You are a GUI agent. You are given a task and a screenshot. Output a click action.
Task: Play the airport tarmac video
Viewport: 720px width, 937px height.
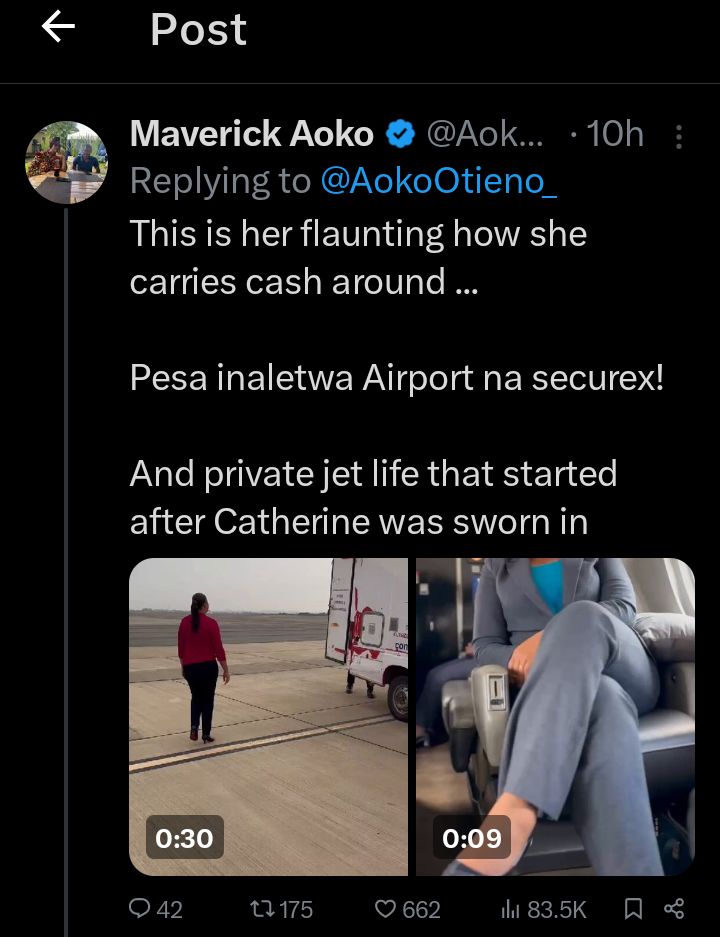coord(268,700)
